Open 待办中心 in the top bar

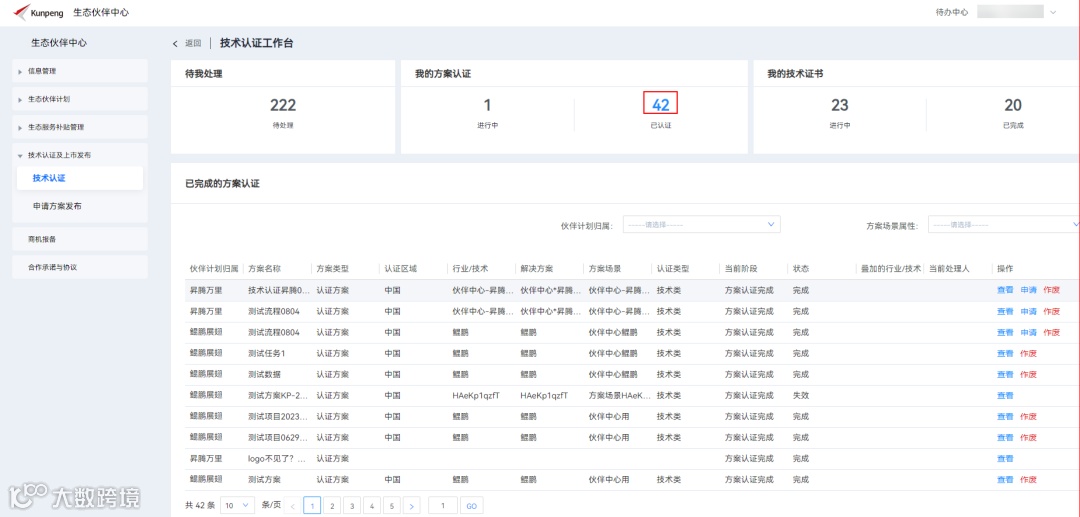pos(952,12)
